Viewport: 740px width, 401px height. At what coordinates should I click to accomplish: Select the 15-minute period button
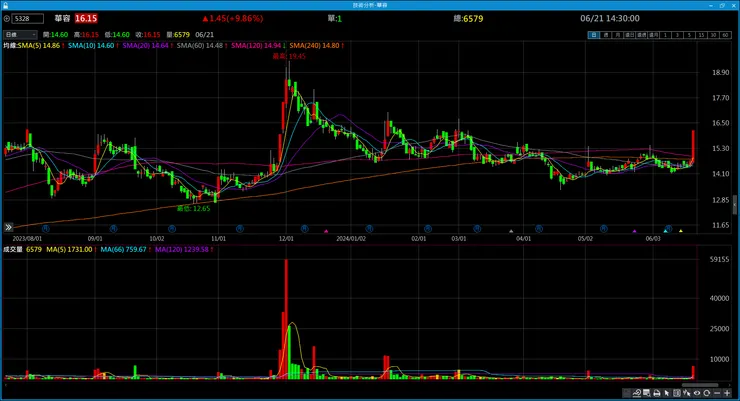[701, 35]
